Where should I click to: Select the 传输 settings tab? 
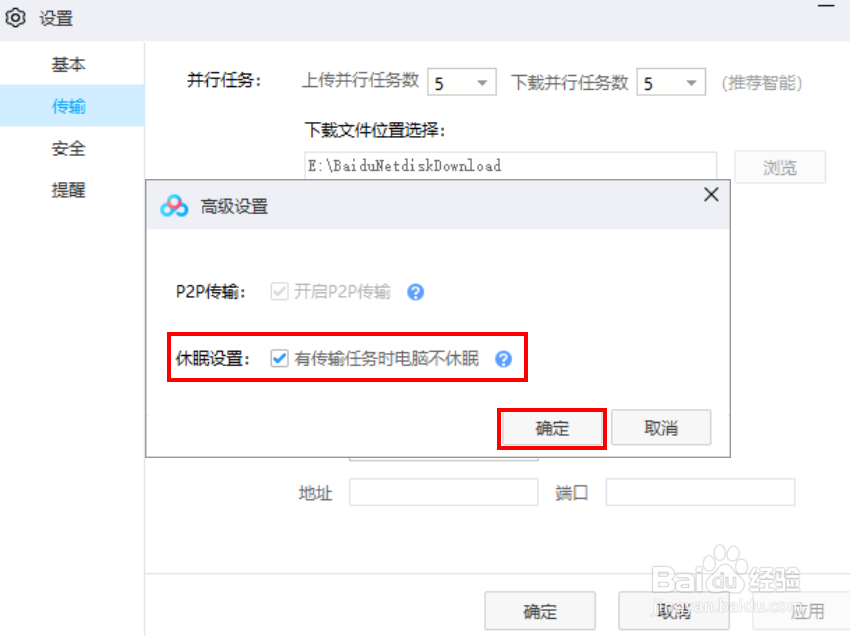(68, 106)
